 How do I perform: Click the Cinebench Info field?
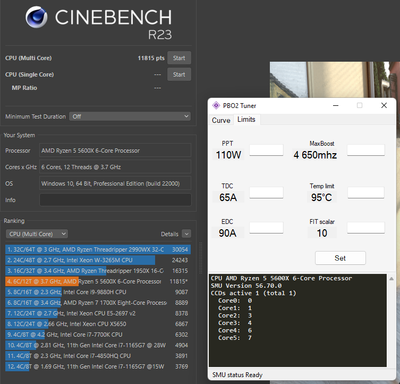[x=115, y=200]
